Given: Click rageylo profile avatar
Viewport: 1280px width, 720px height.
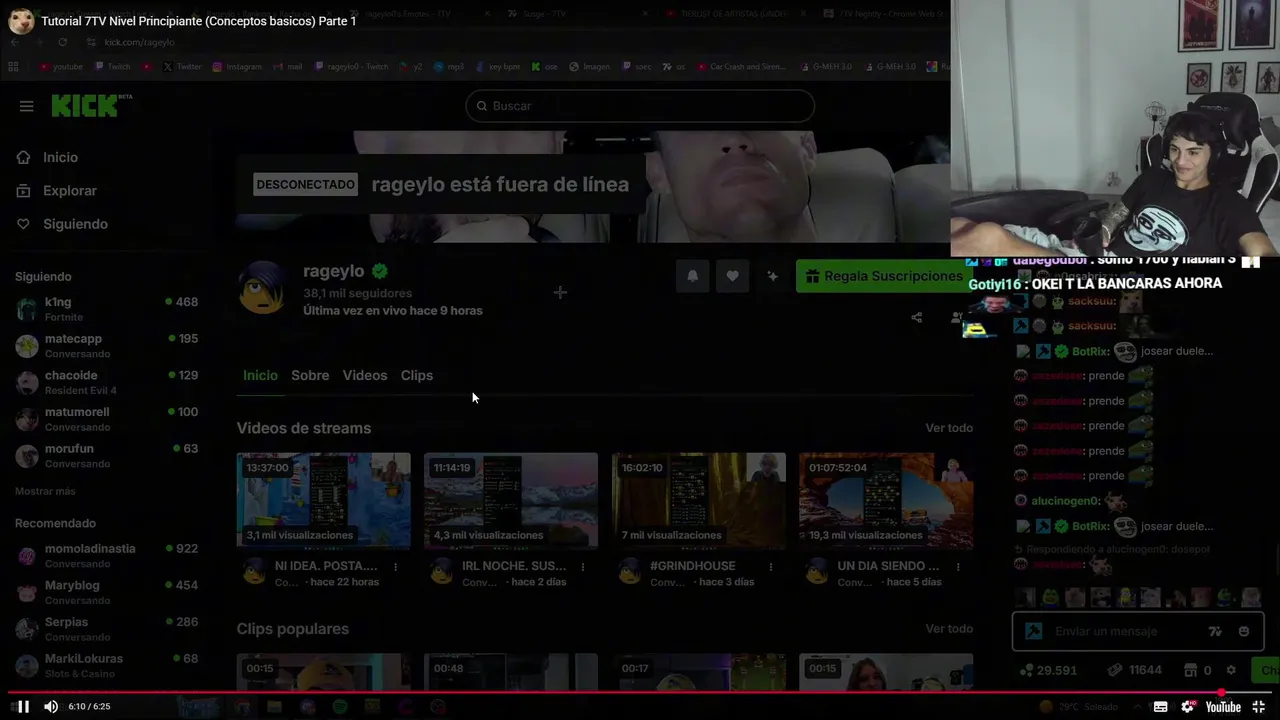Looking at the screenshot, I should 262,288.
